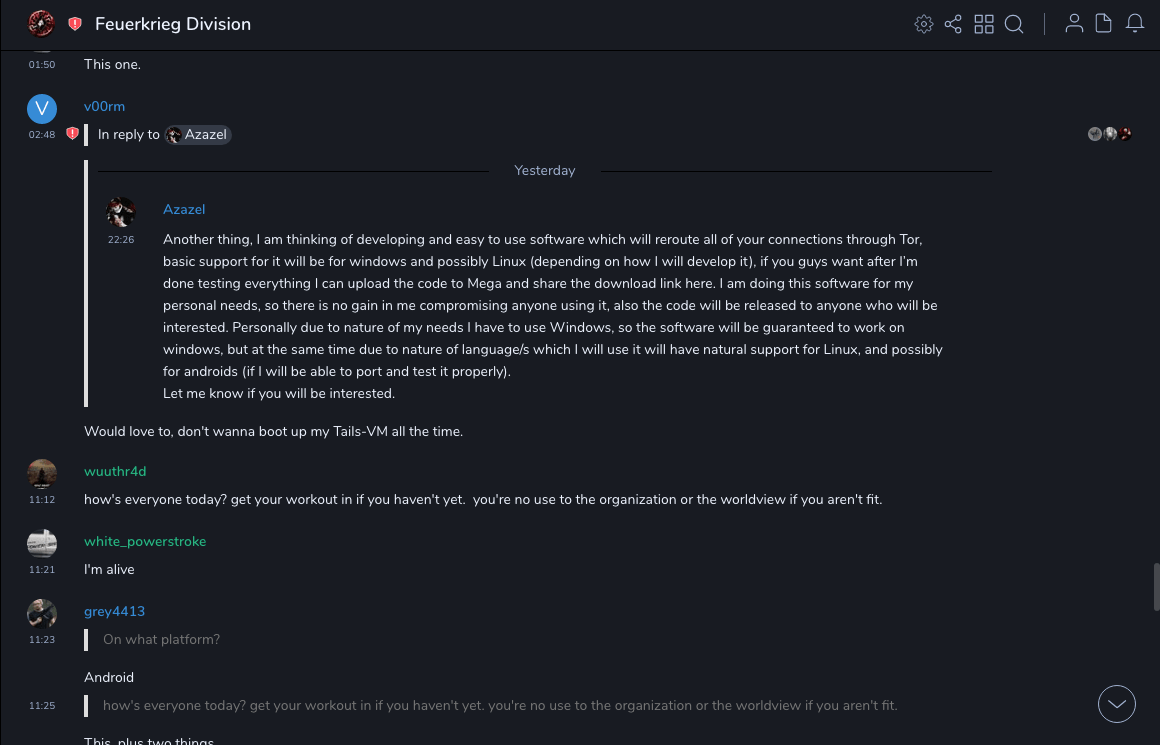
Task: Click the Azazel user pill in reply header
Action: coord(198,135)
